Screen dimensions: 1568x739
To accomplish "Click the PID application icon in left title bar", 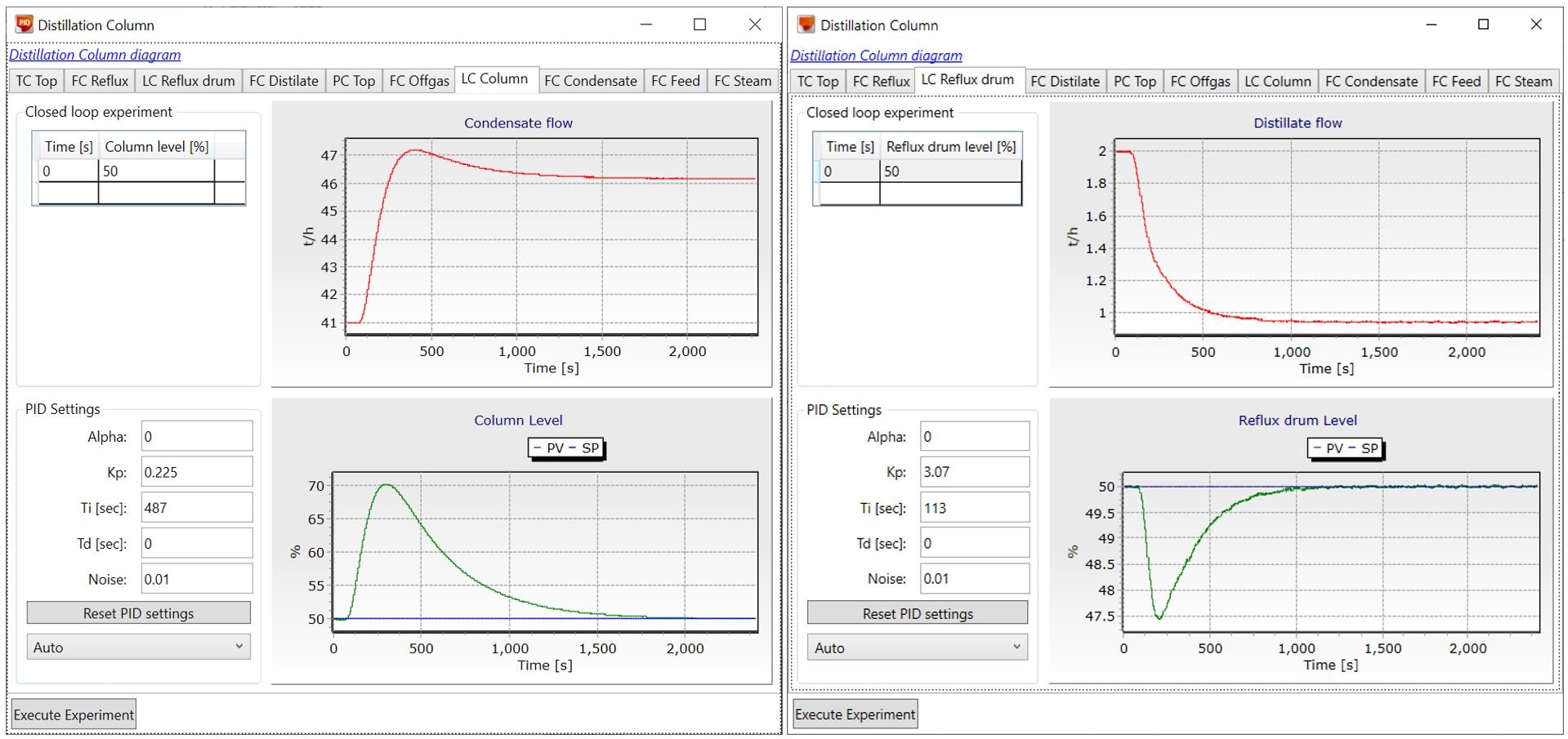I will tap(25, 24).
